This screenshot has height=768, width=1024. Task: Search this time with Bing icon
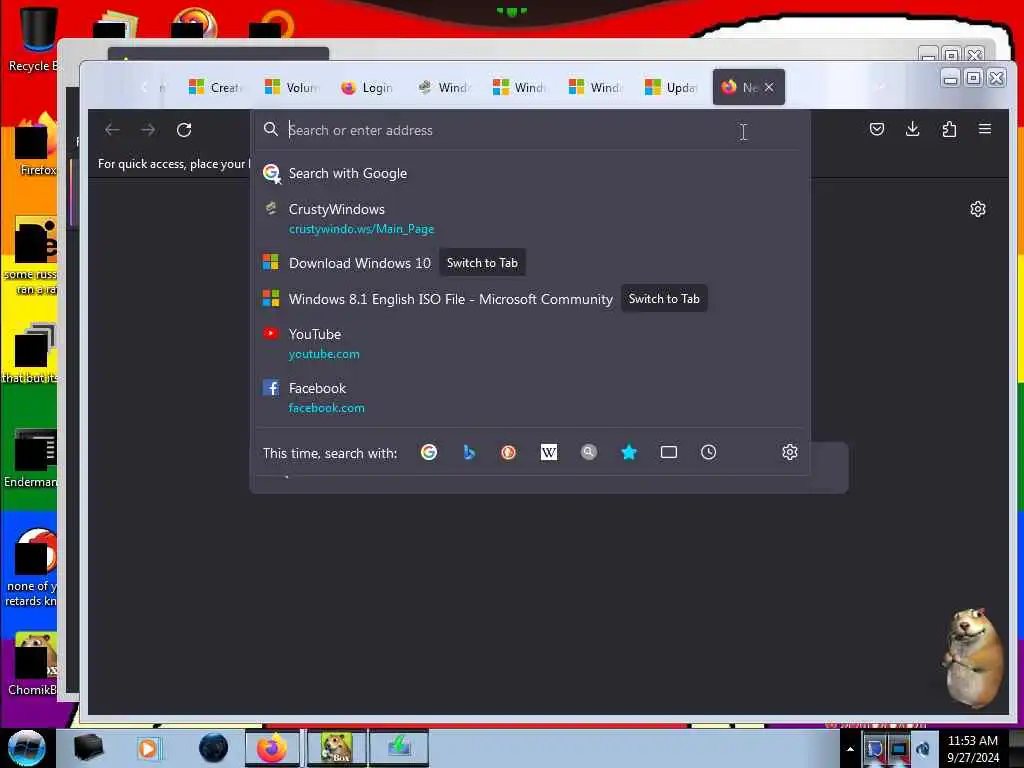469,452
